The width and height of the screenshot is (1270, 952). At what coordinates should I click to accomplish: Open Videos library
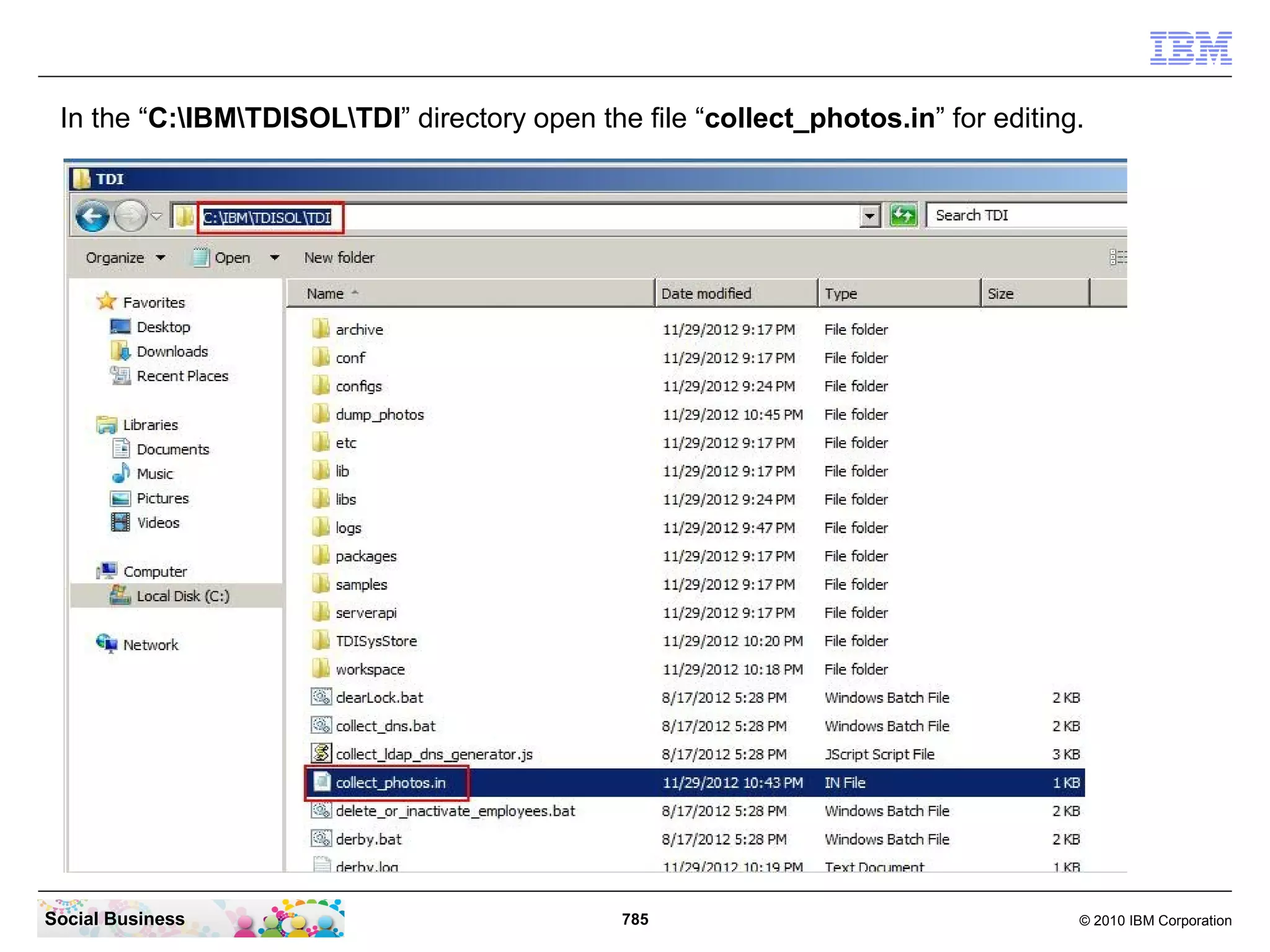click(x=158, y=523)
